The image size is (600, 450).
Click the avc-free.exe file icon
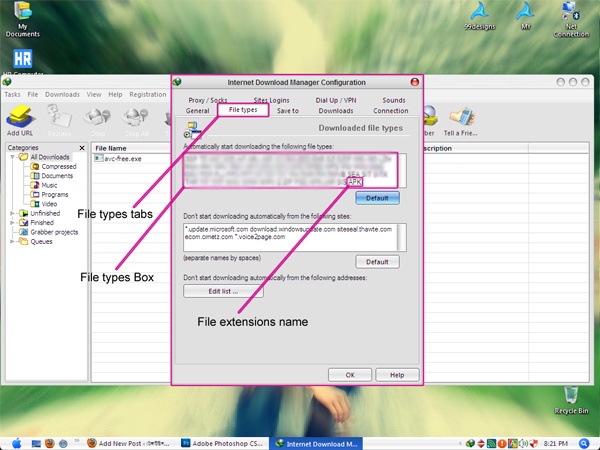pyautogui.click(x=99, y=158)
